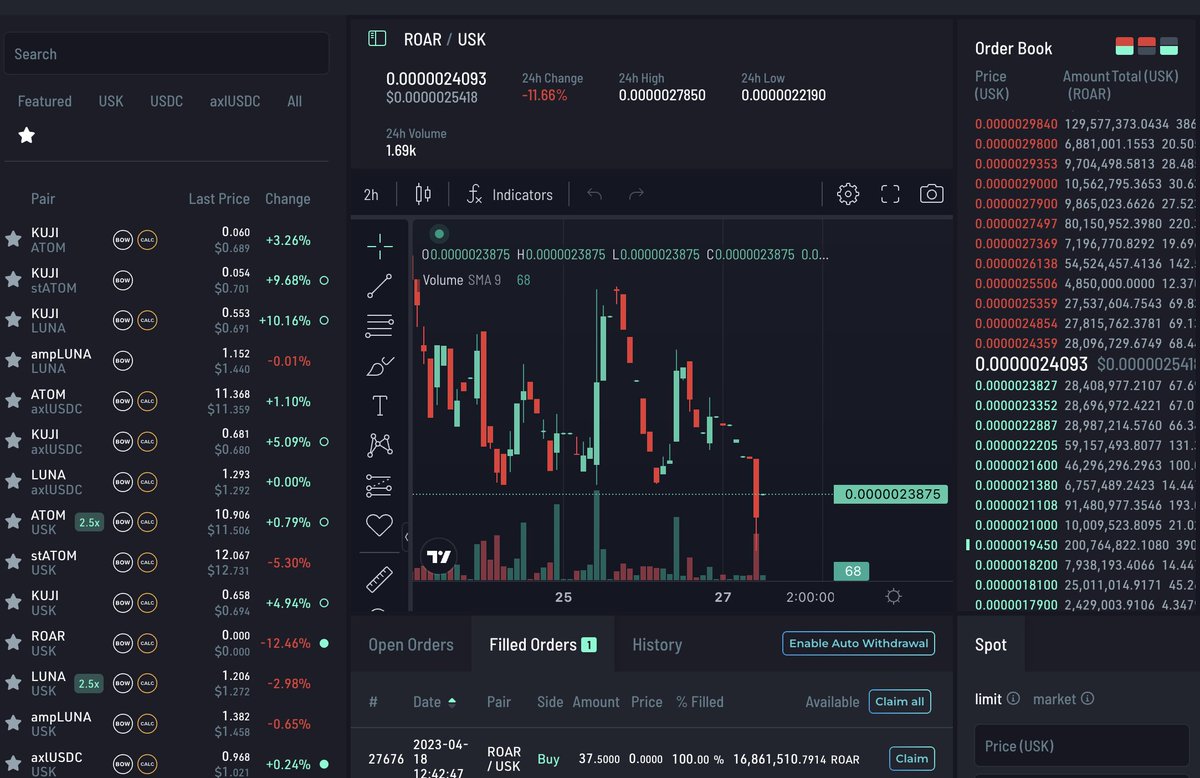Filter pairs by USK

(x=111, y=101)
